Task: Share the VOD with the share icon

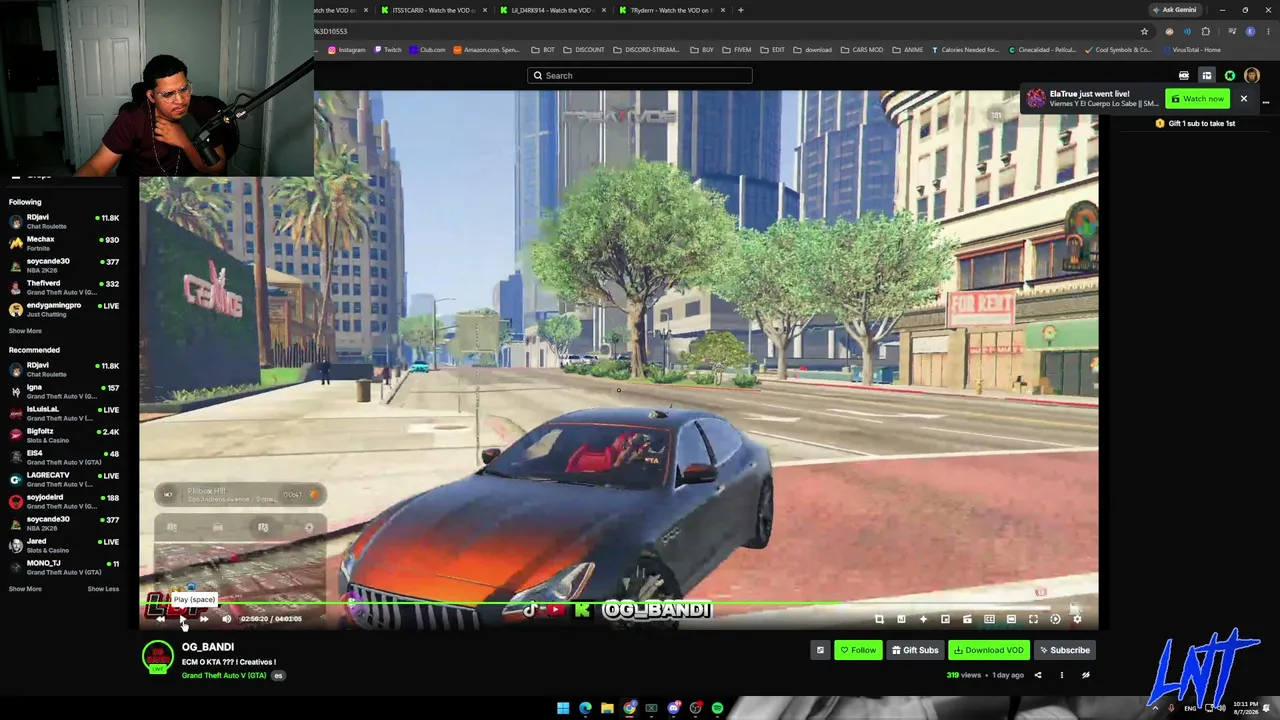Action: tap(1038, 675)
